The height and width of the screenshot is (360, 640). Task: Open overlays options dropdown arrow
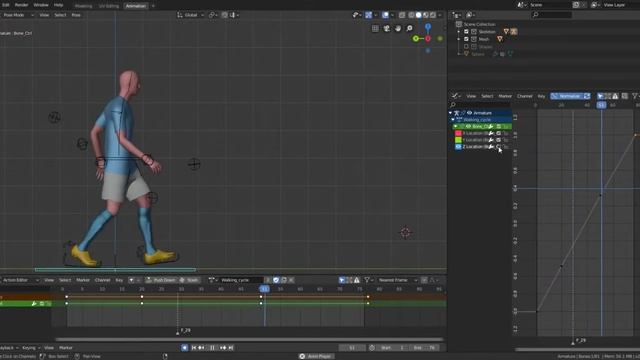pyautogui.click(x=392, y=15)
